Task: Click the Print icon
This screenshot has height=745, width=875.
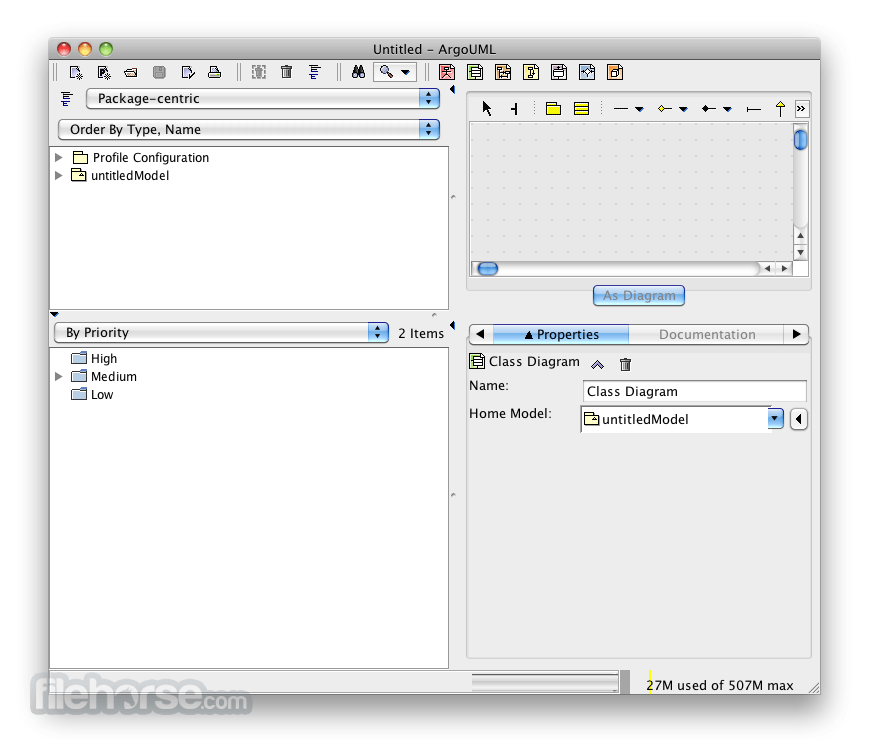Action: (x=215, y=73)
